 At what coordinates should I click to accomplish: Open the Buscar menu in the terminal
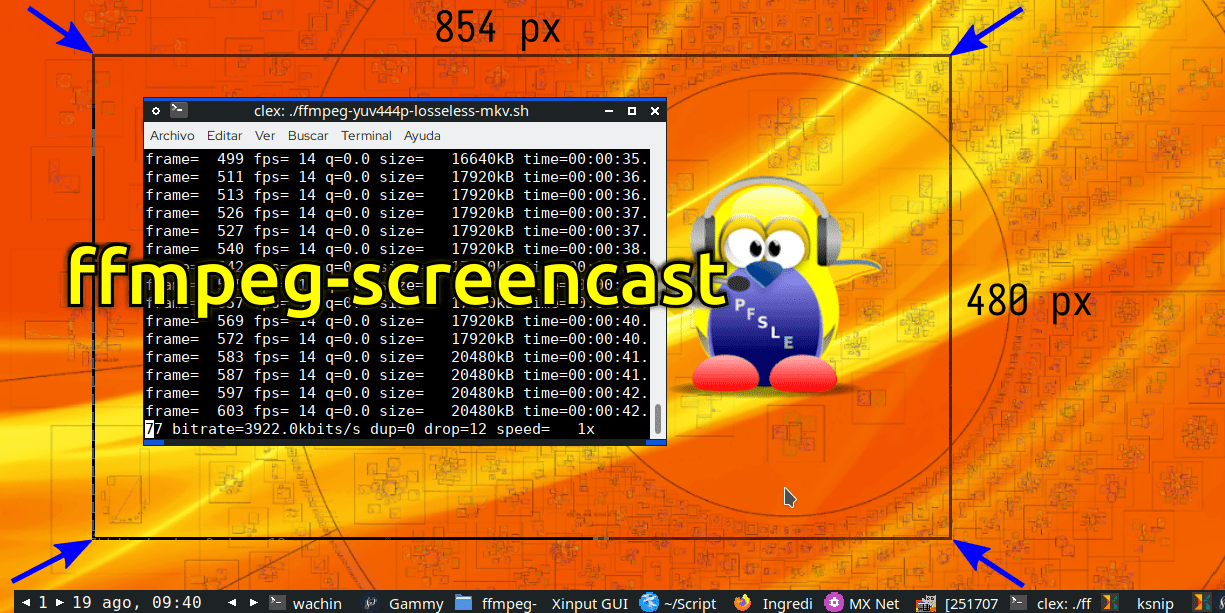point(307,135)
